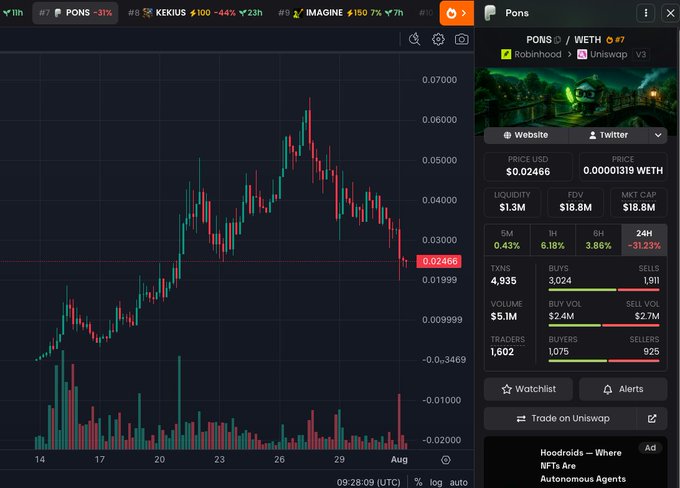
Task: Click the LIQUIDITY $1.3M box
Action: click(512, 202)
